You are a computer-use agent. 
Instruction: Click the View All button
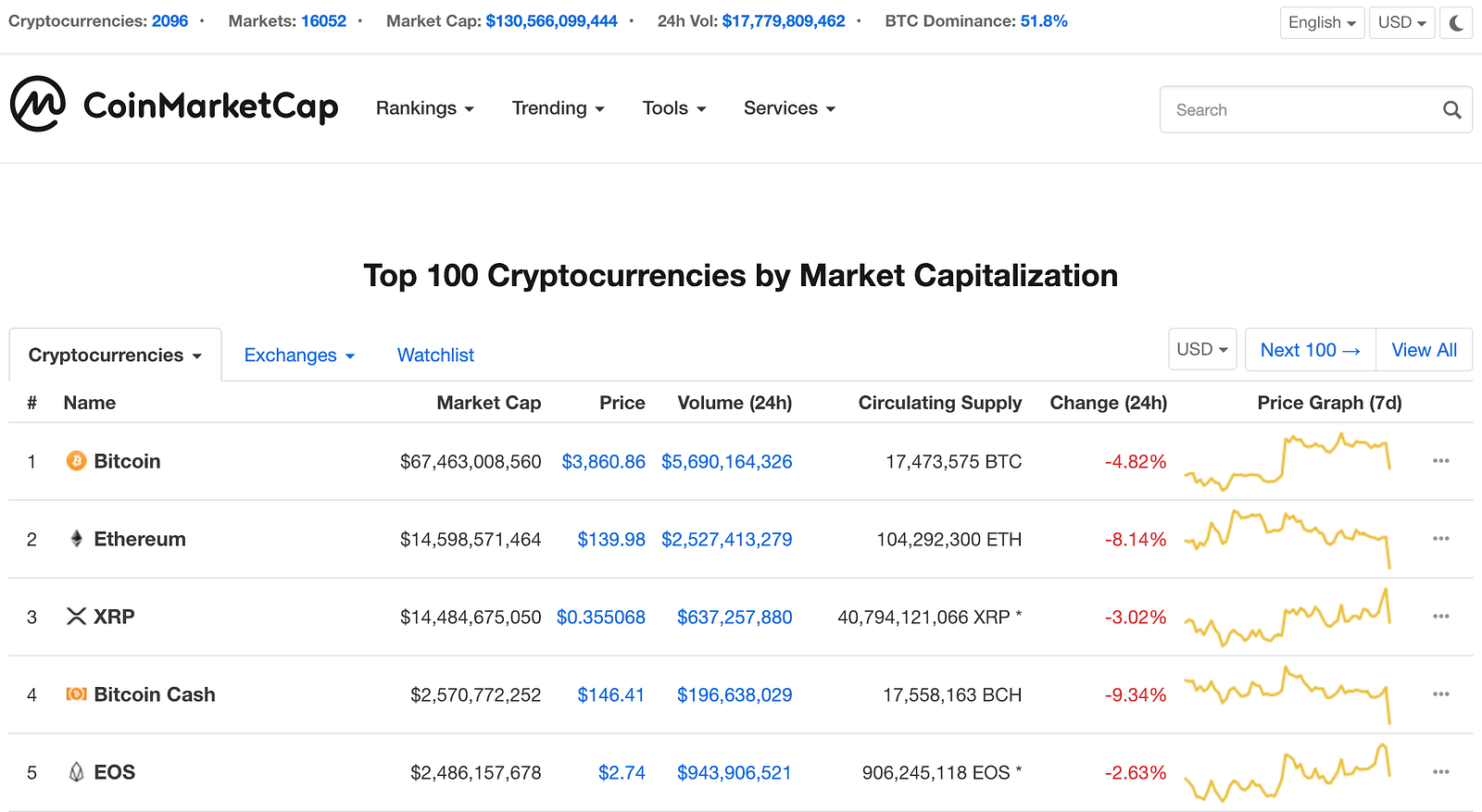click(1424, 350)
